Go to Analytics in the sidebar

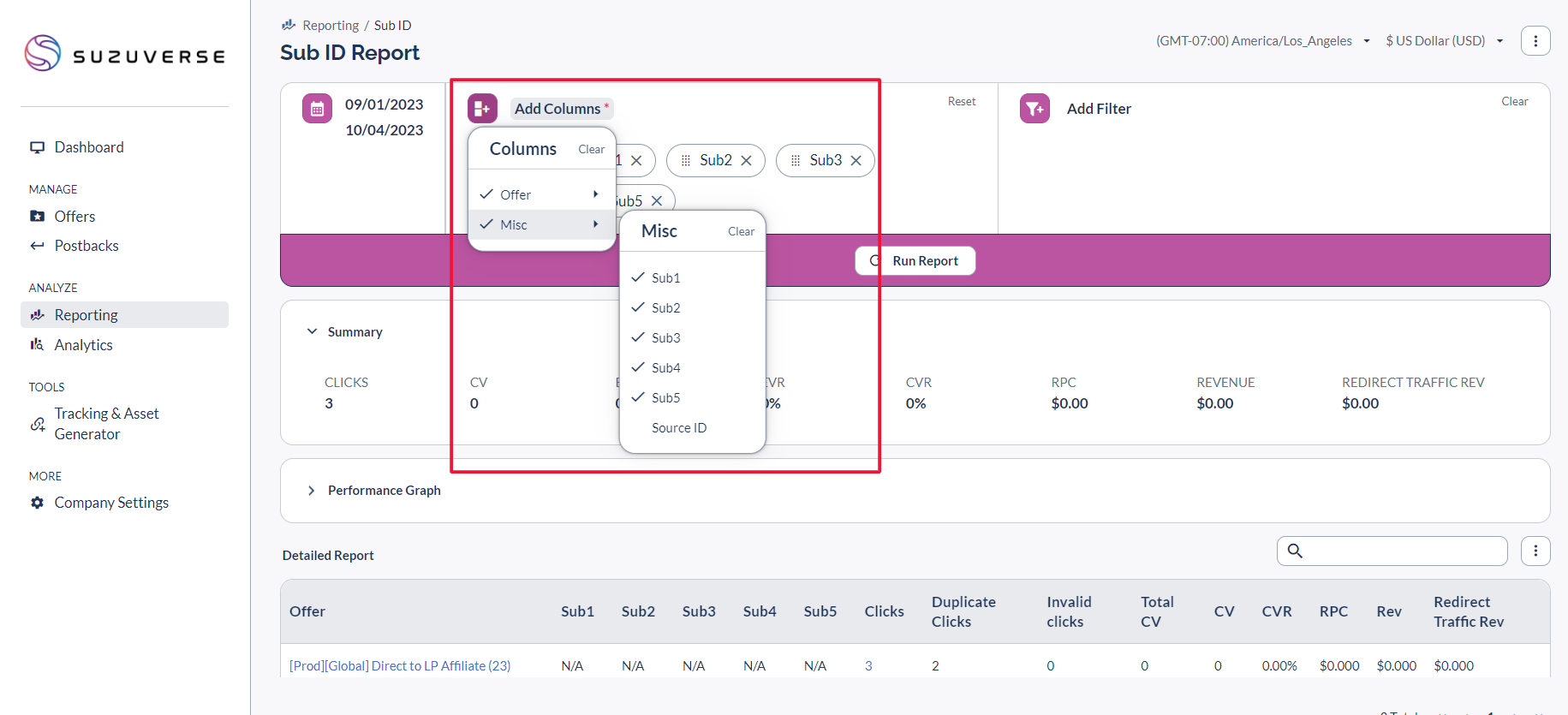tap(83, 345)
